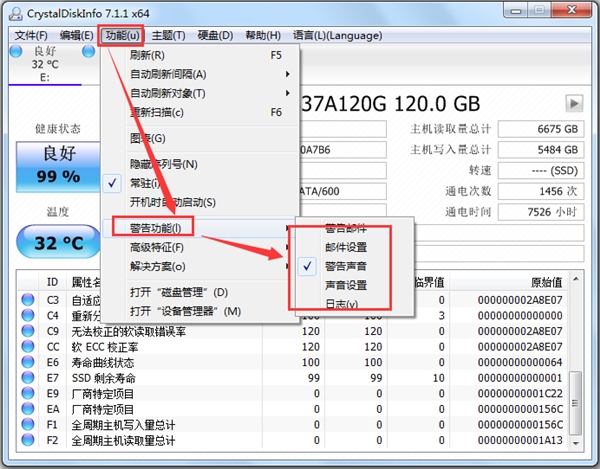
Task: Click the next disk arrow button
Action: pyautogui.click(x=574, y=103)
